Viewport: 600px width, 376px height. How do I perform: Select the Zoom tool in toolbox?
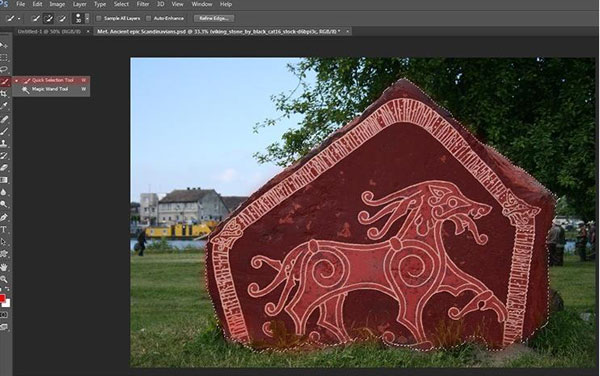tap(4, 279)
